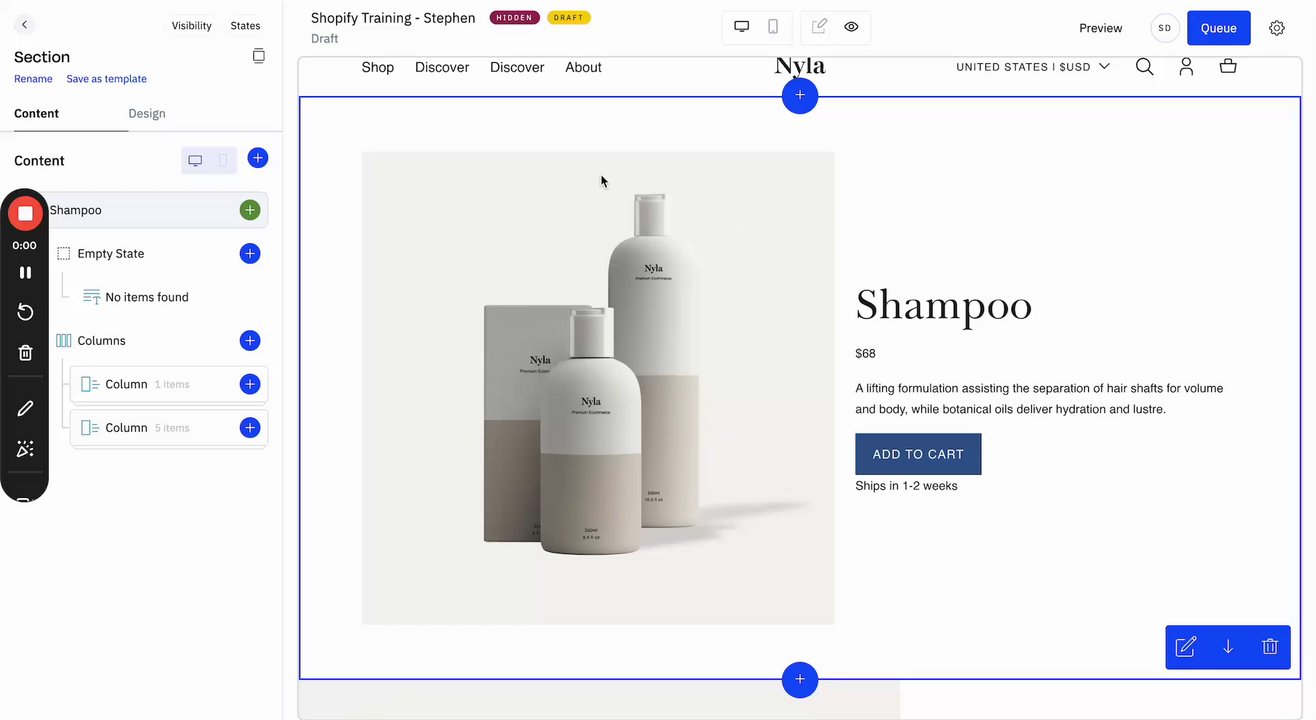Add an element to Empty State
This screenshot has width=1316, height=720.
click(250, 254)
